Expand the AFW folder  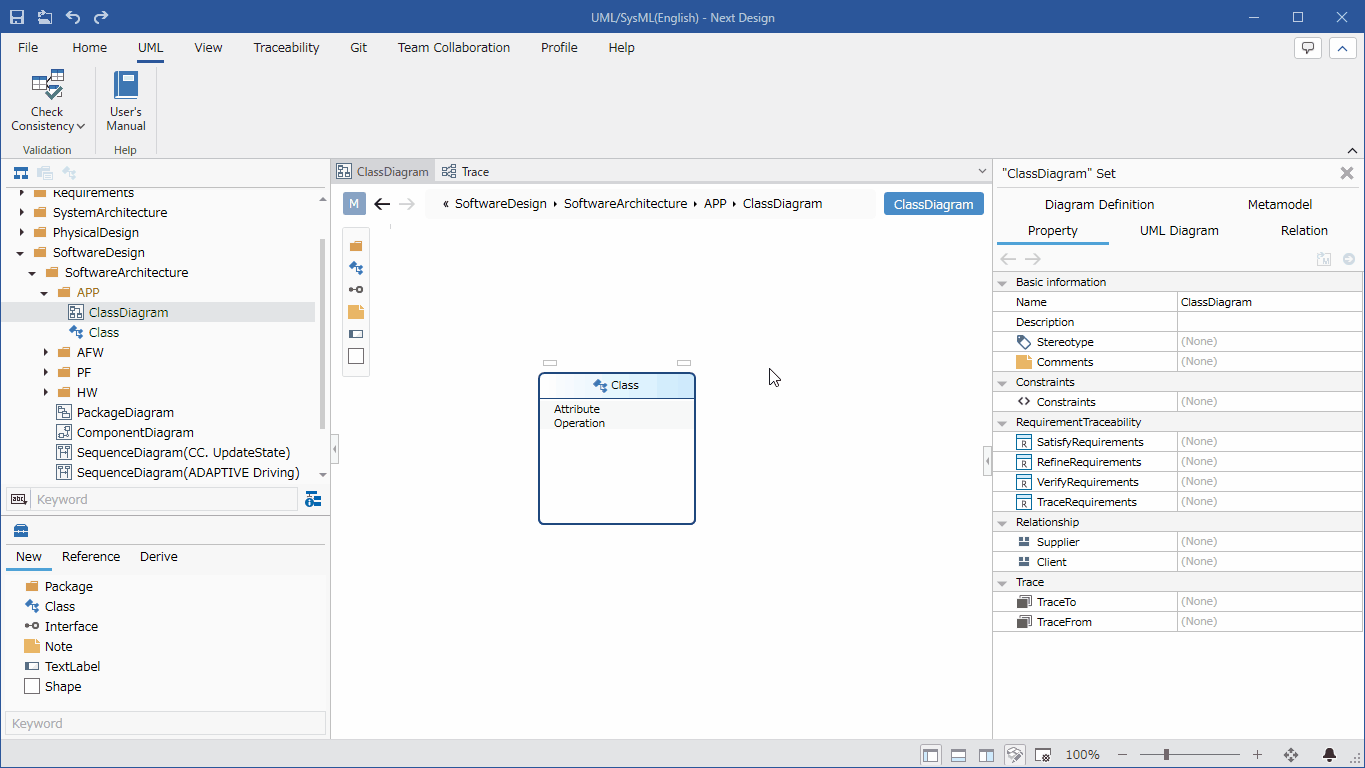tap(46, 352)
